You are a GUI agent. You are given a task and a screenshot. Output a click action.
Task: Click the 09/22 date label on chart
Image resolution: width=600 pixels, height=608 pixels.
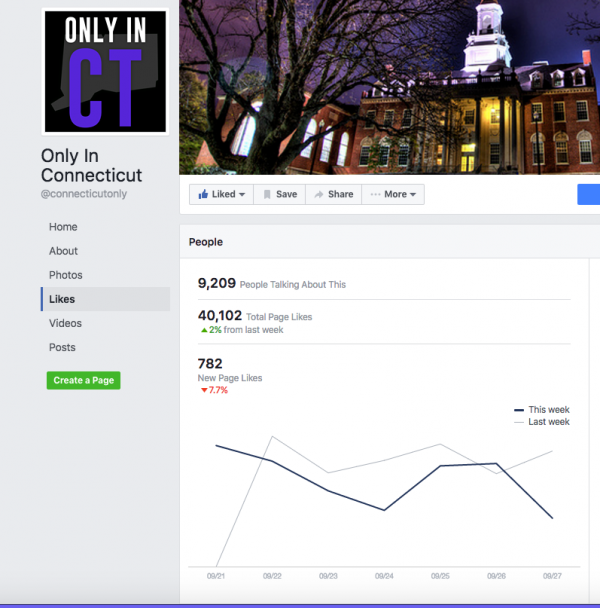(272, 576)
